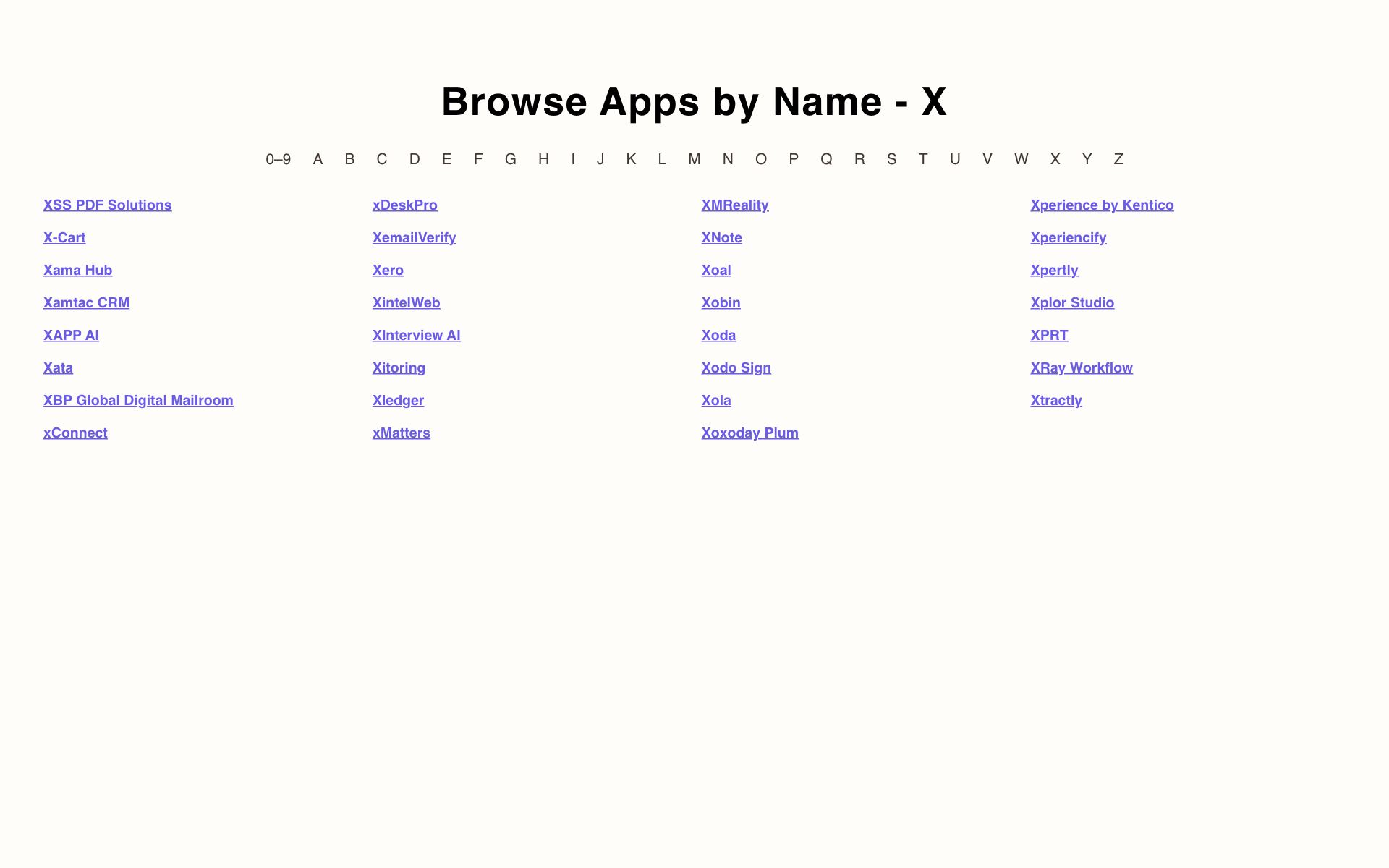
Task: Open the Xero app link
Action: [388, 270]
